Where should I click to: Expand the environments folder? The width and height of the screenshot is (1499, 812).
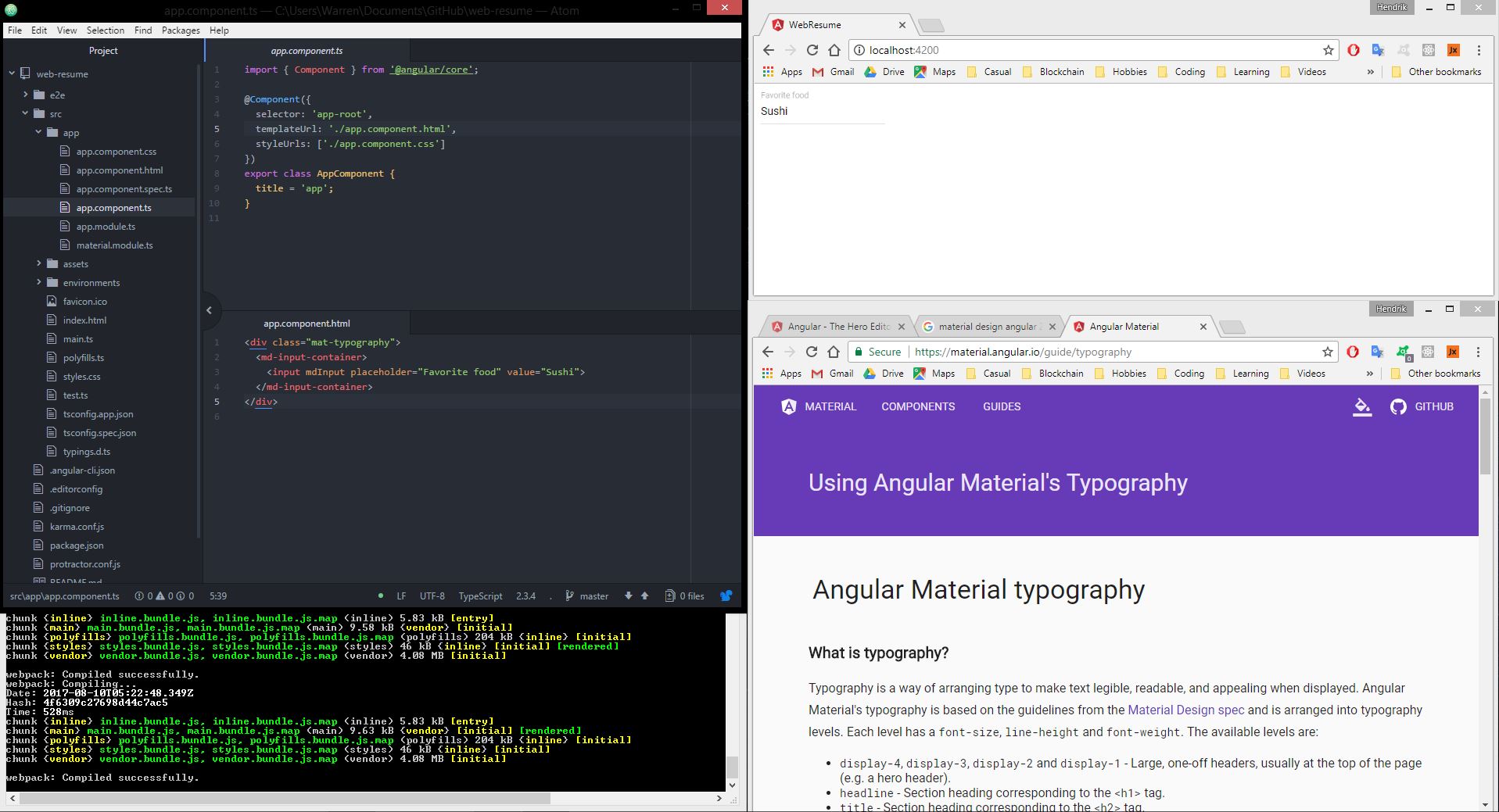[38, 282]
